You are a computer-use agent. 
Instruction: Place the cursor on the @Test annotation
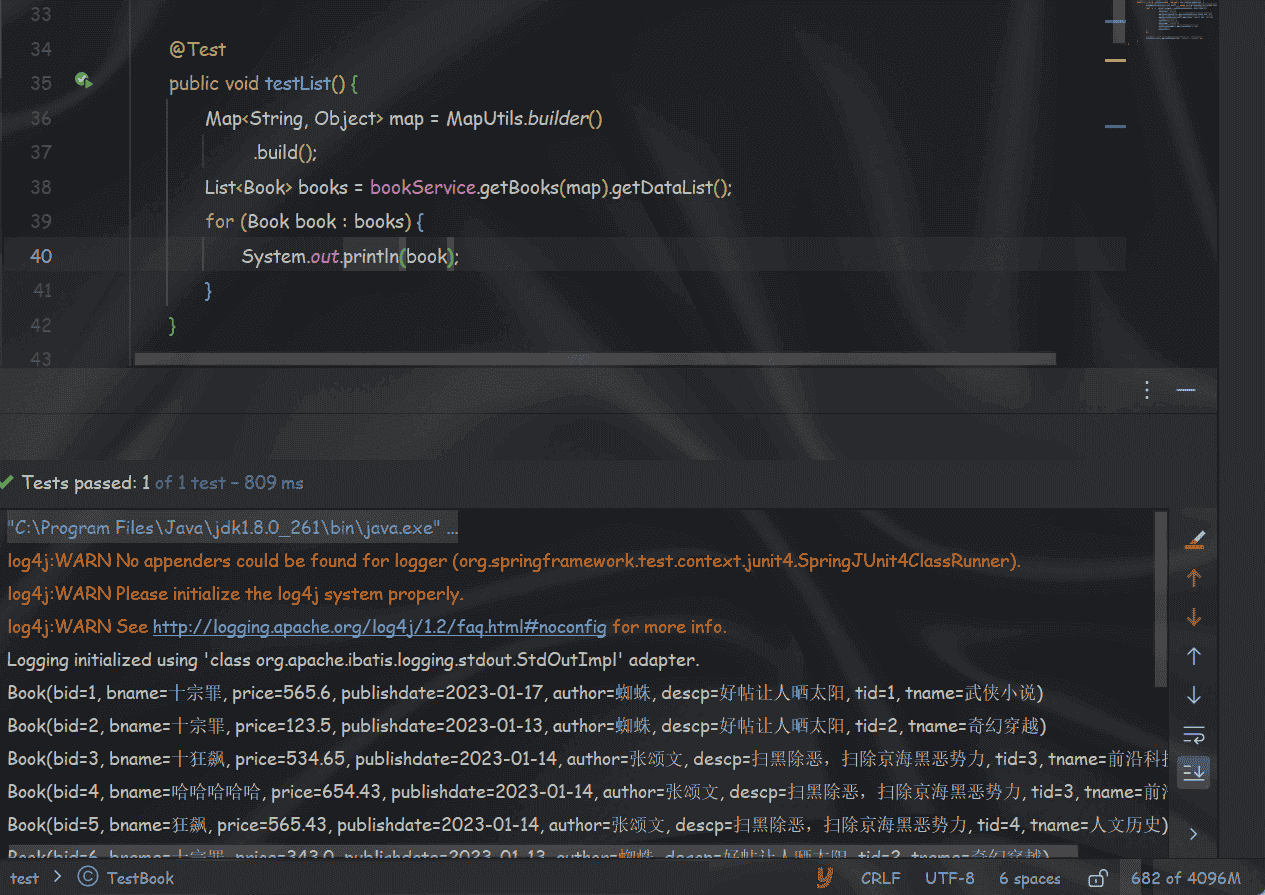click(198, 49)
